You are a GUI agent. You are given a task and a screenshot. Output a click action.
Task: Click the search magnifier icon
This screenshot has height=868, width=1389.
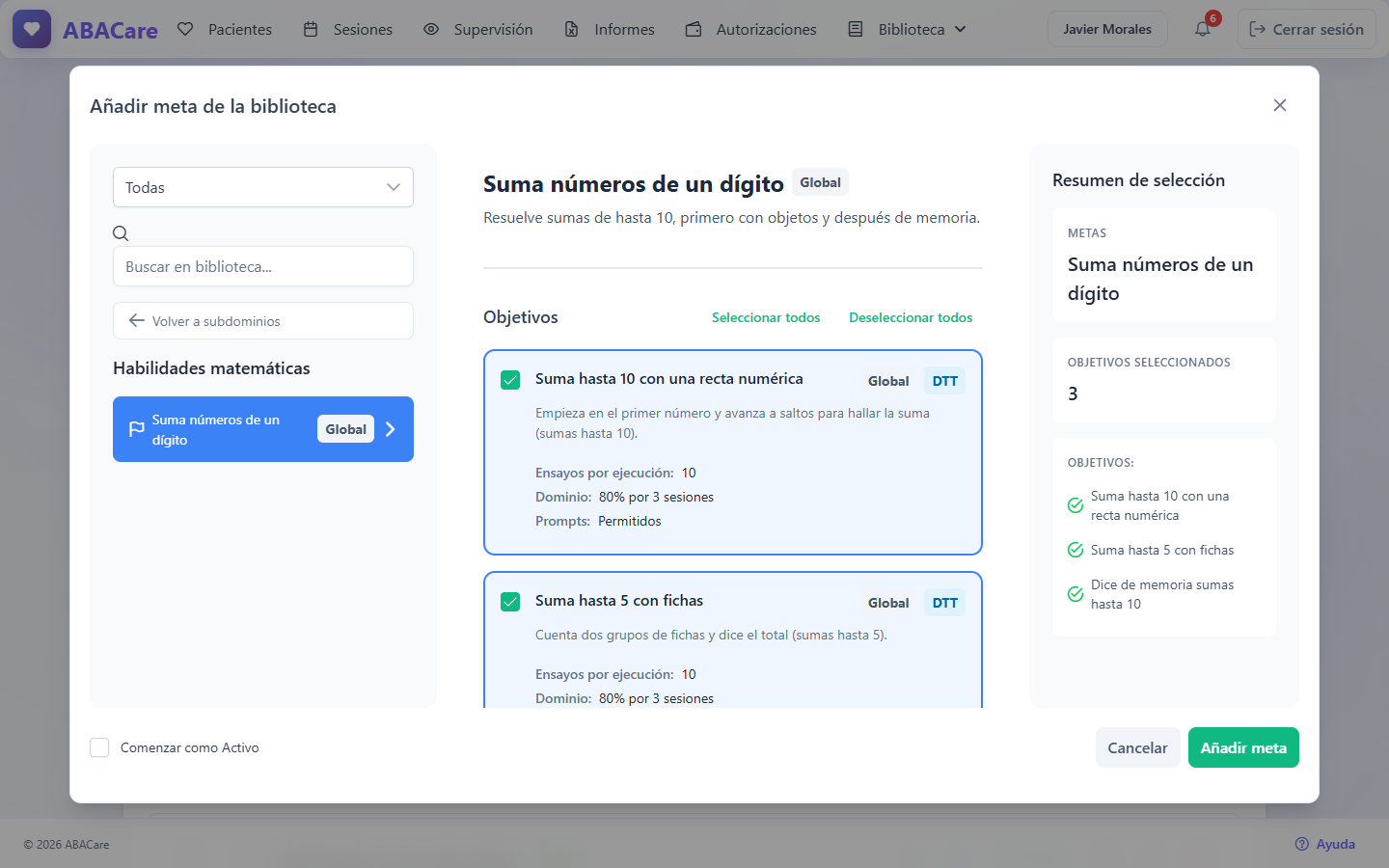tap(121, 232)
